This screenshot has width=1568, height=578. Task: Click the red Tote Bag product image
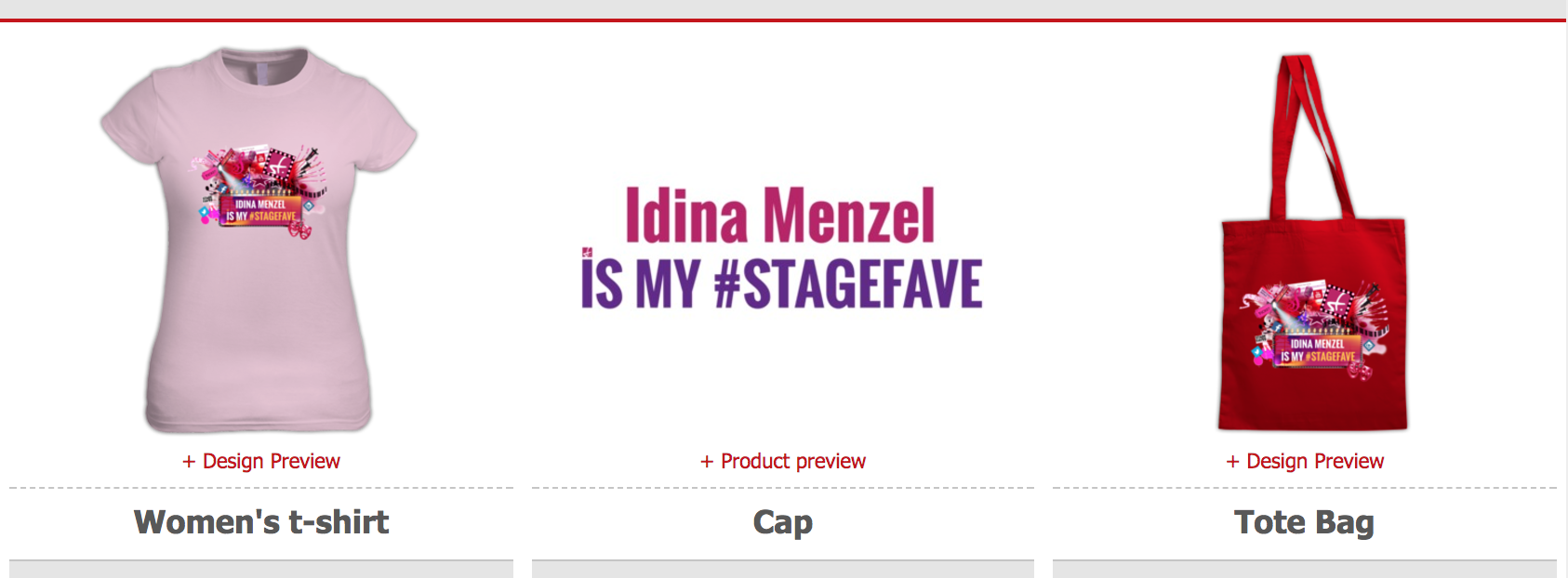tap(1312, 243)
